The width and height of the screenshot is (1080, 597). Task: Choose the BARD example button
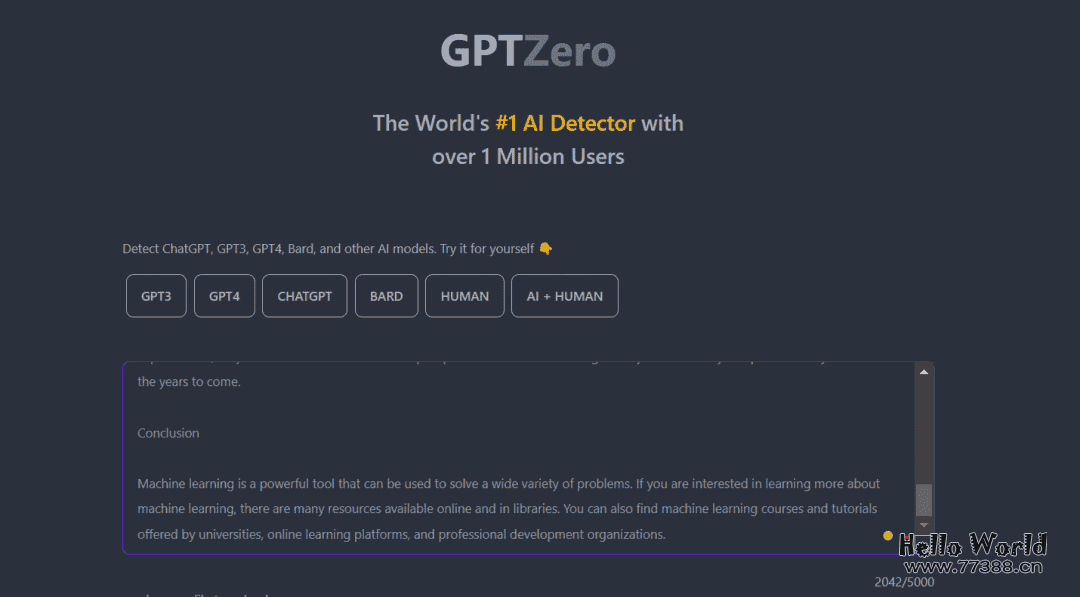[386, 296]
